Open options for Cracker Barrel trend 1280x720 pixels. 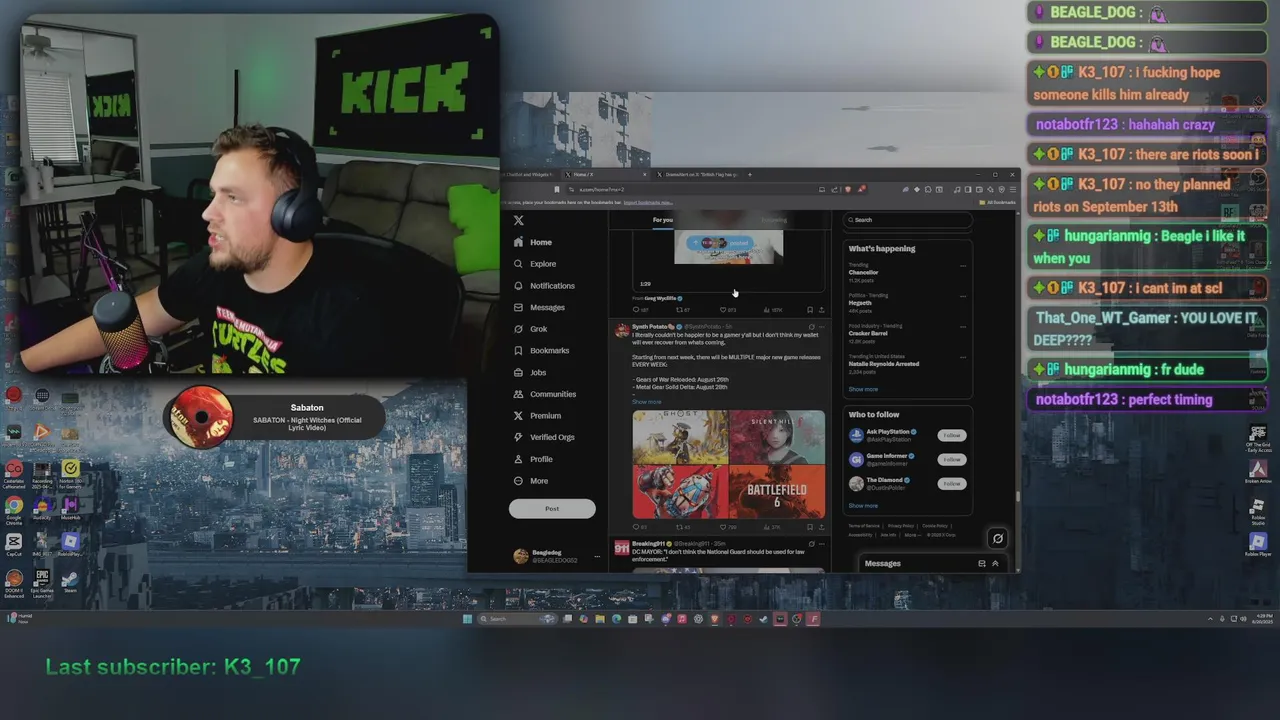[x=963, y=326]
